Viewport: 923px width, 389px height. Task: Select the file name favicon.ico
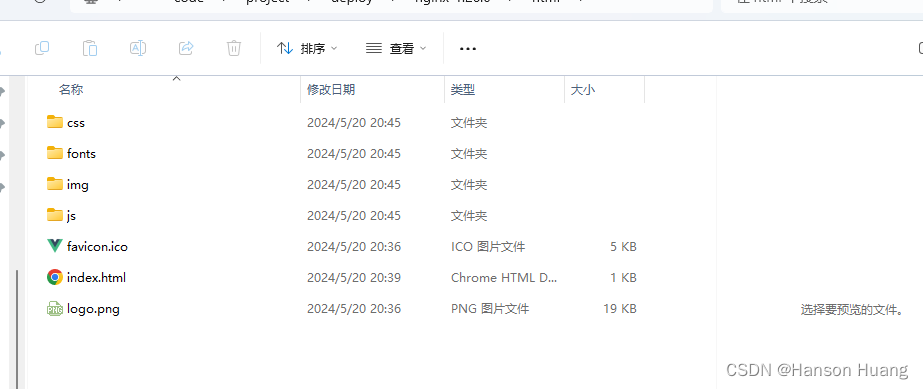[x=97, y=247]
